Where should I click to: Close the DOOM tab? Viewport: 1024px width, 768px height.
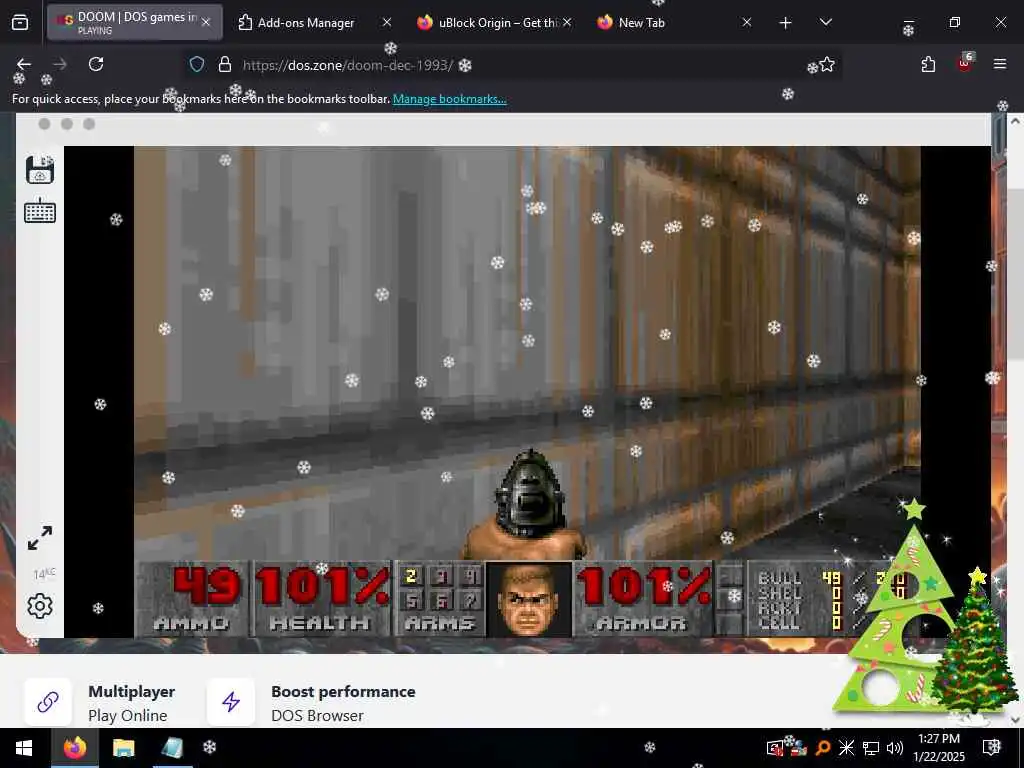click(206, 22)
